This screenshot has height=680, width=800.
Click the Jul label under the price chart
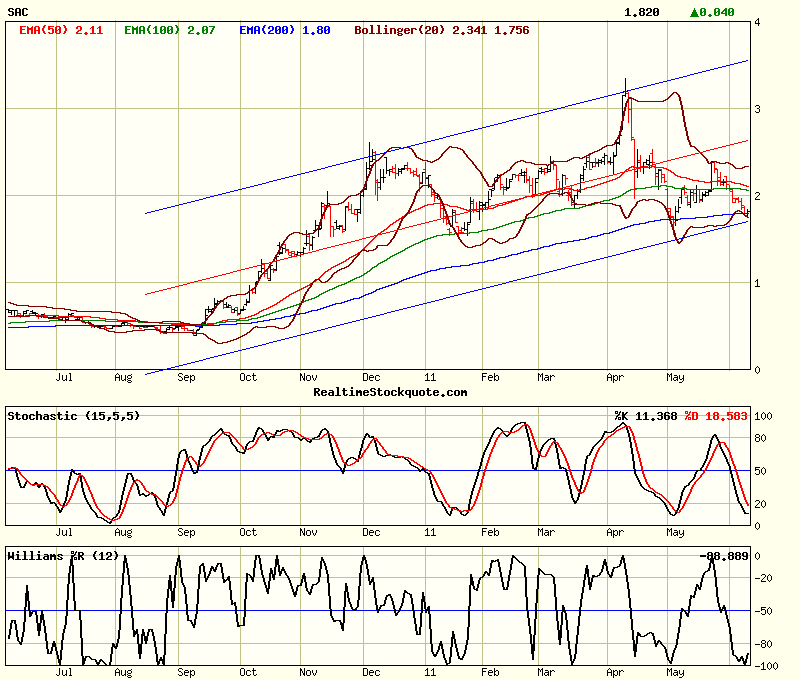pyautogui.click(x=64, y=377)
